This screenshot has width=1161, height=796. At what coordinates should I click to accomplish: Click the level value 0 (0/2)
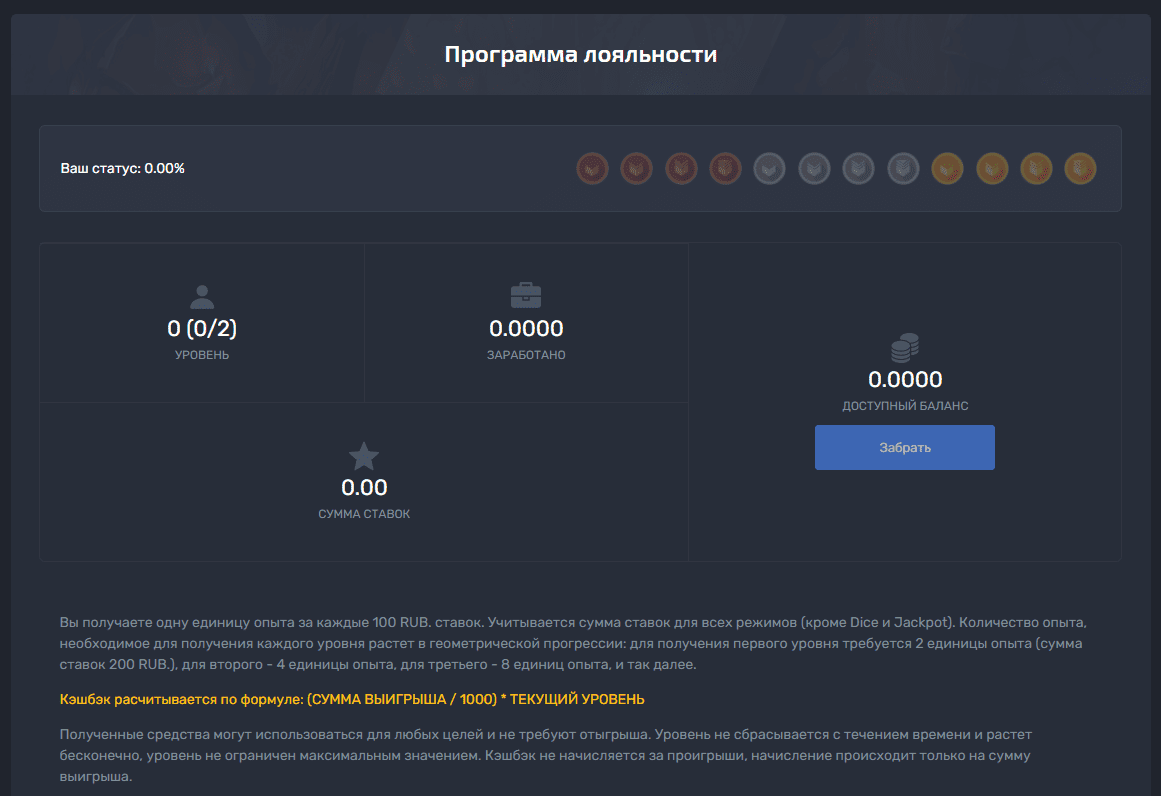202,328
